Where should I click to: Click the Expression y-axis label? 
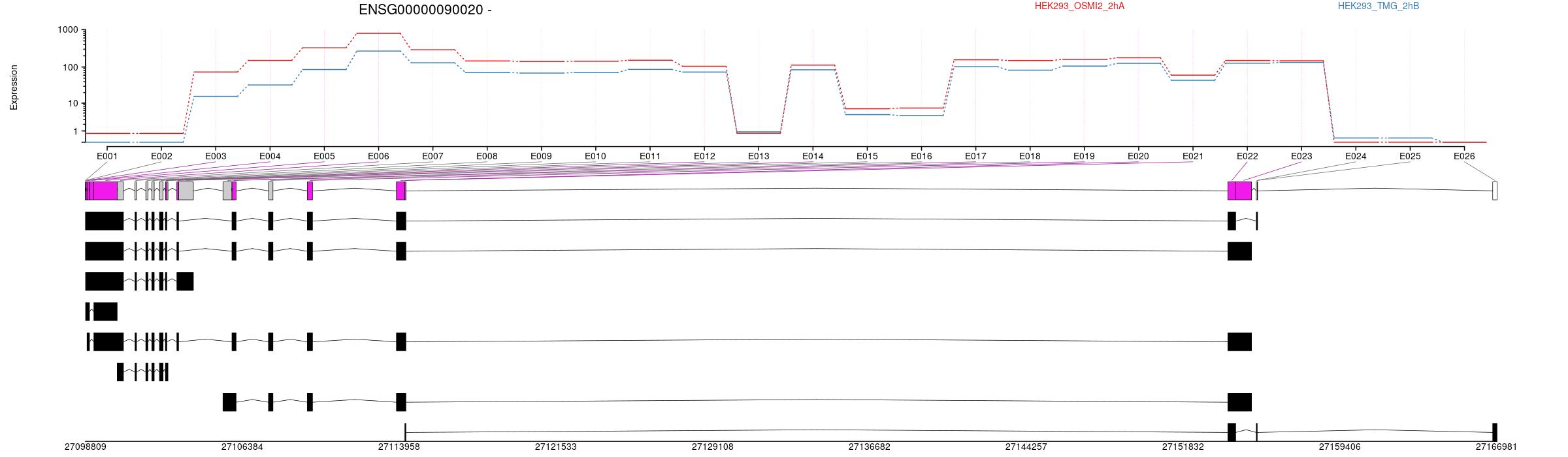[x=14, y=87]
